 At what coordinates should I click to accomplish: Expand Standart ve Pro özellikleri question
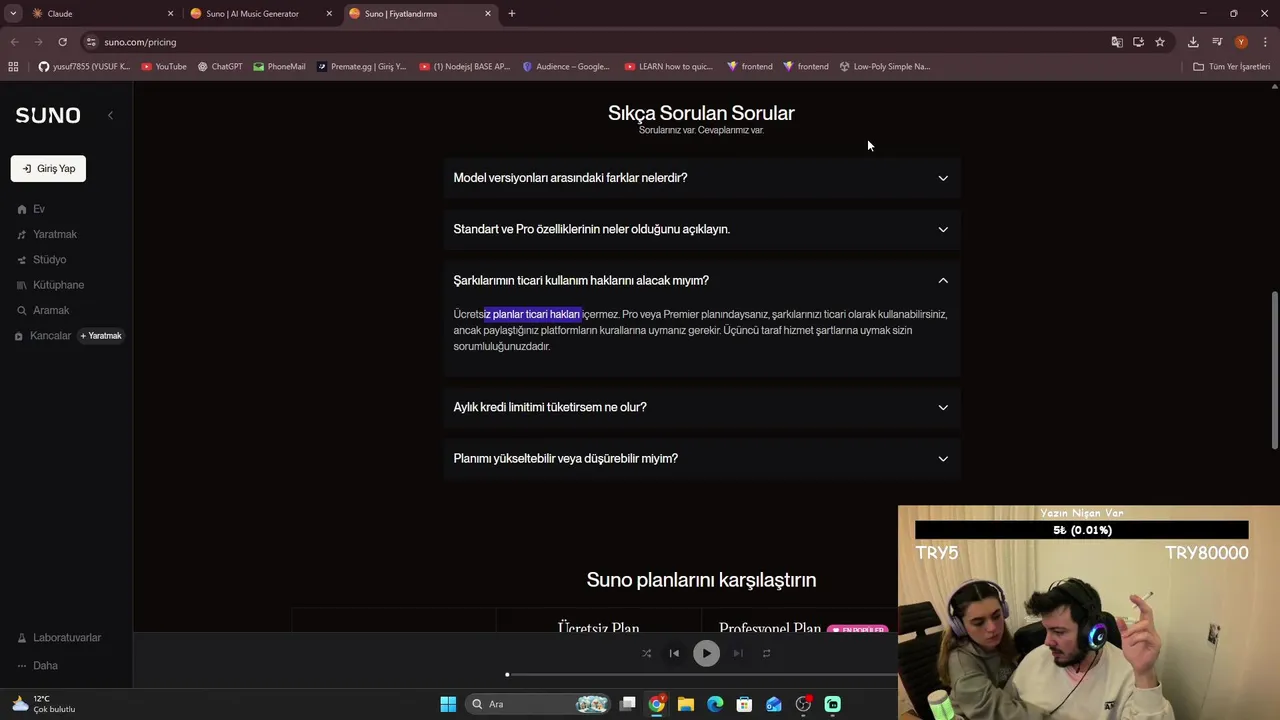coord(701,229)
